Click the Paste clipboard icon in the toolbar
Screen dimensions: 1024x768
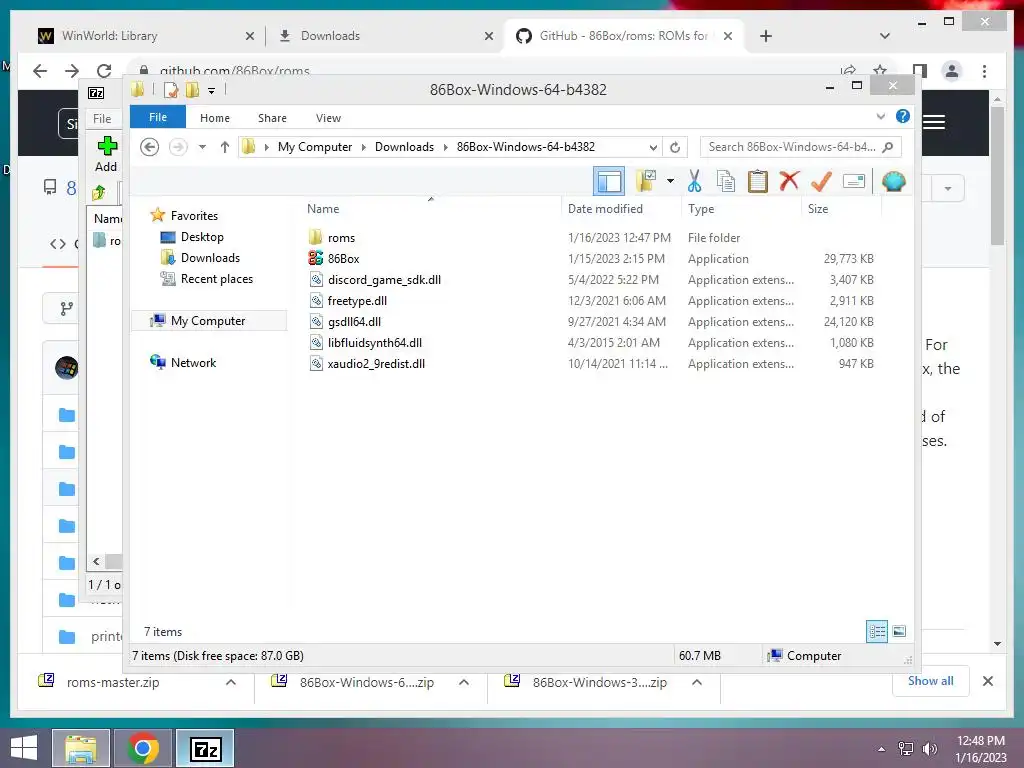click(758, 181)
